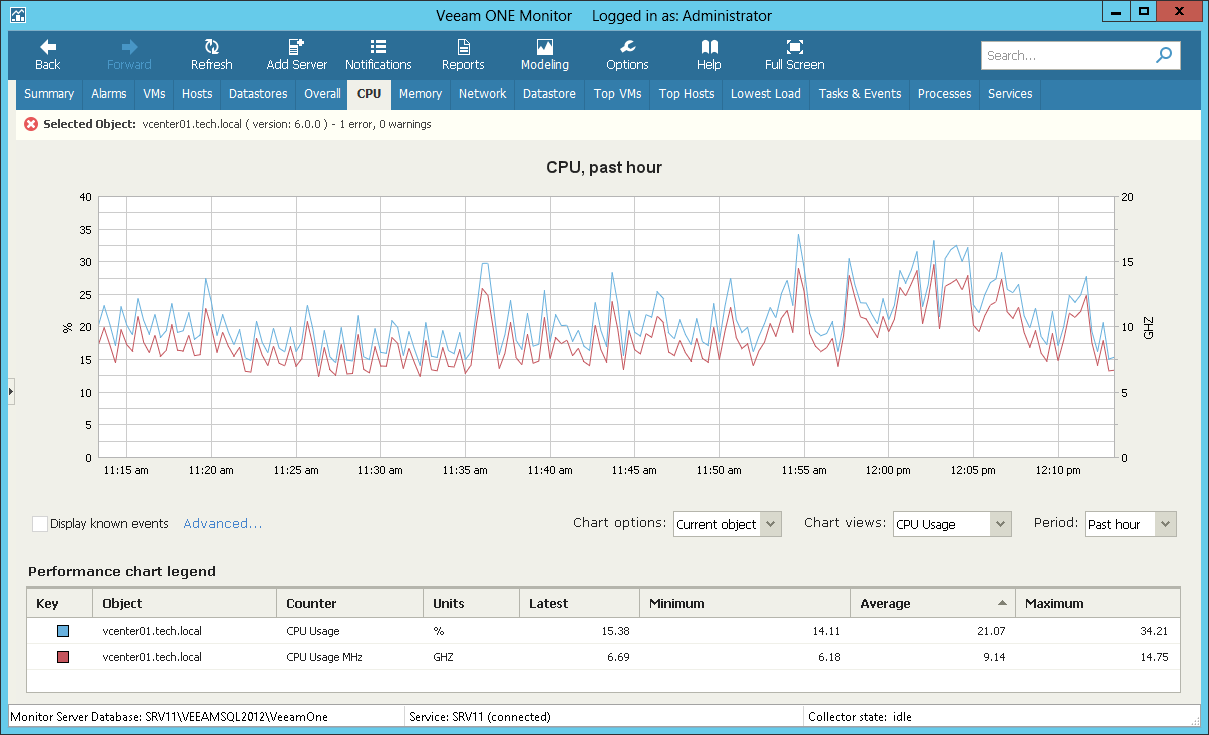Sort legend by Latest column
Image resolution: width=1209 pixels, height=735 pixels.
pos(579,603)
